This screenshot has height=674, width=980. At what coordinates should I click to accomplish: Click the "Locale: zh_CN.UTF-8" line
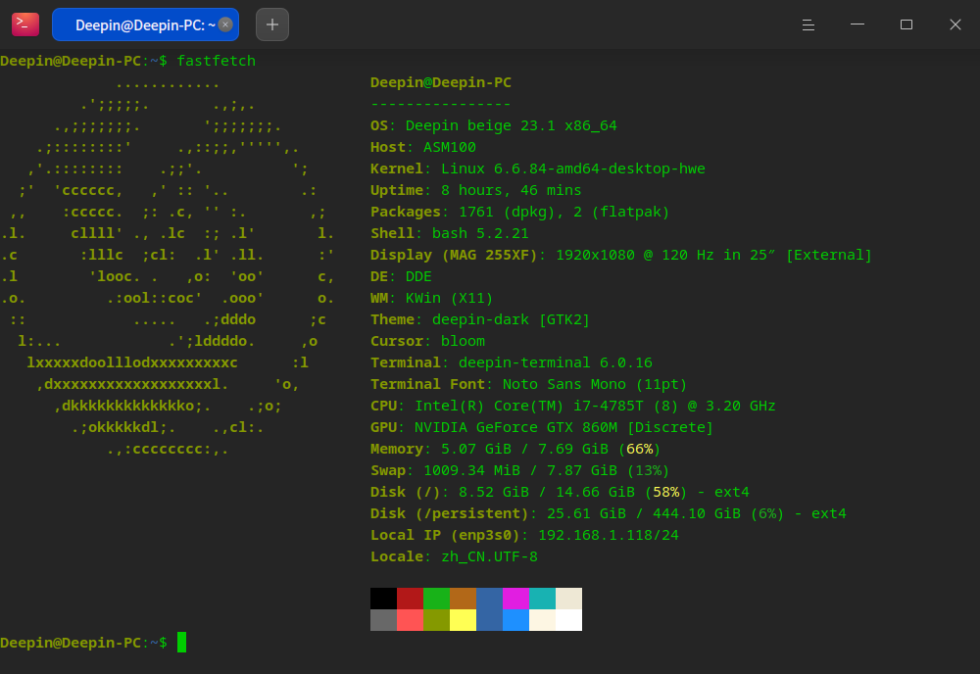[x=454, y=556]
